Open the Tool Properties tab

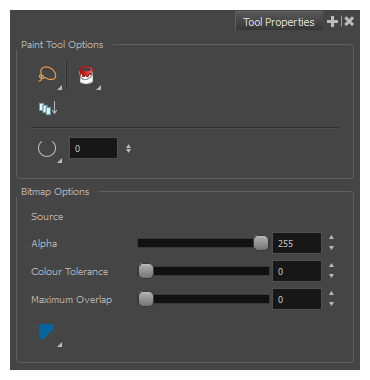coord(279,22)
